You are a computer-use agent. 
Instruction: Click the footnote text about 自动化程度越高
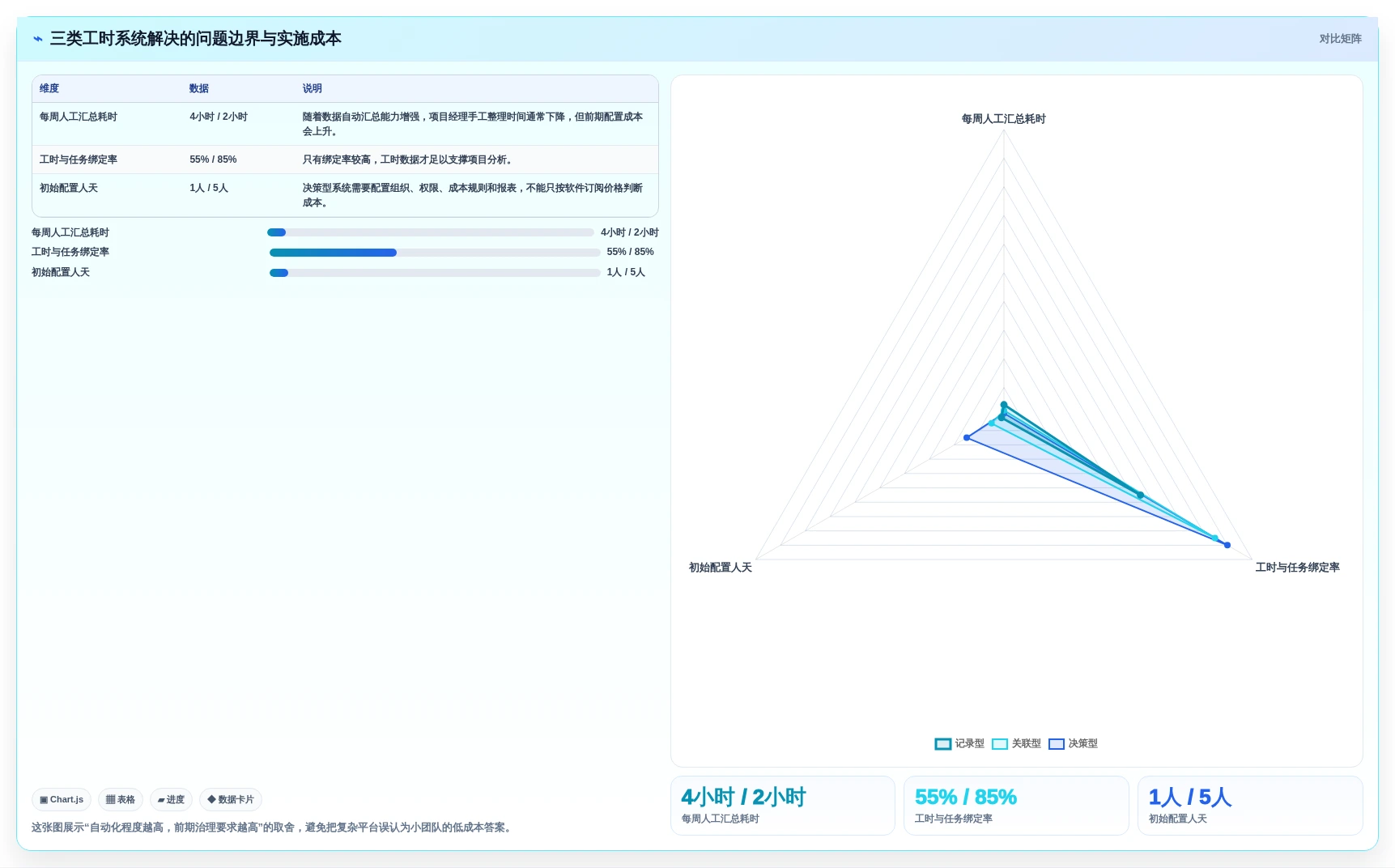273,828
